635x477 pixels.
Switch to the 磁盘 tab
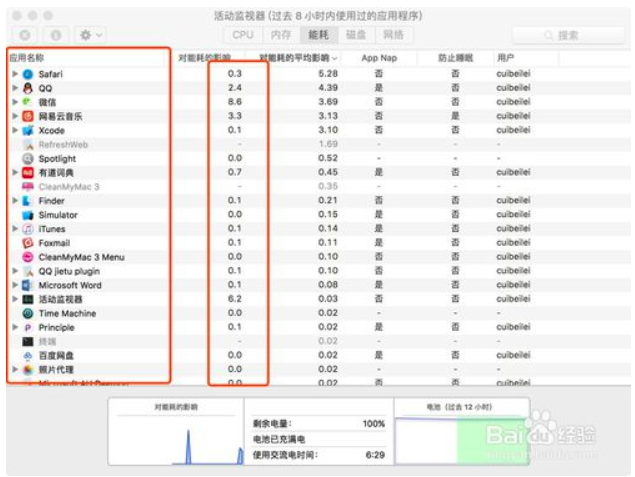pyautogui.click(x=356, y=35)
